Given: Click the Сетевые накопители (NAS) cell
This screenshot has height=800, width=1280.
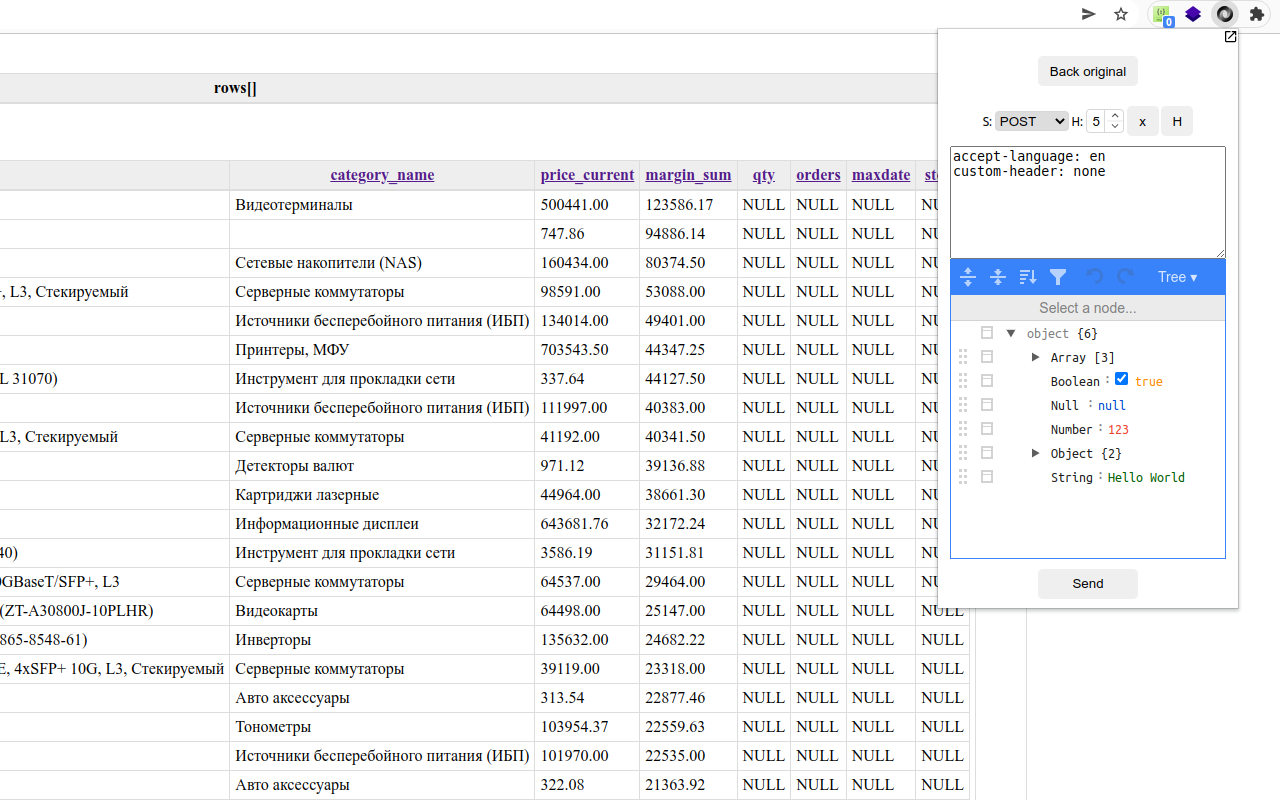Looking at the screenshot, I should tap(382, 262).
